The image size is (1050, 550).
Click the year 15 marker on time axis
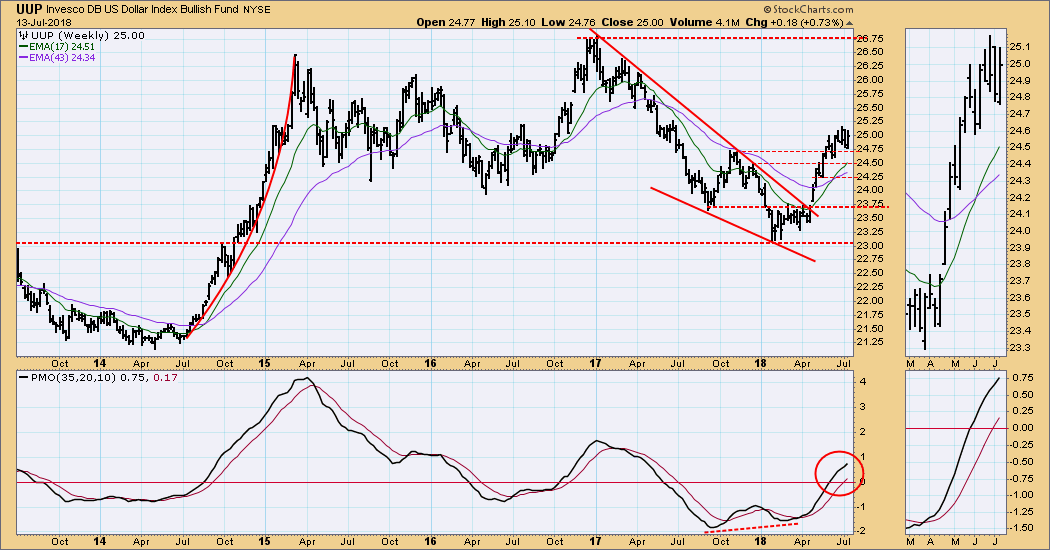click(x=265, y=363)
